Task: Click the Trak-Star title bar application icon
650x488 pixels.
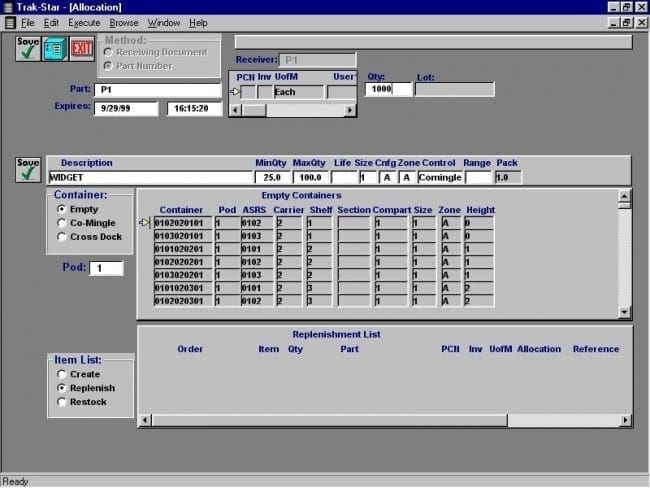Action: pyautogui.click(x=8, y=7)
